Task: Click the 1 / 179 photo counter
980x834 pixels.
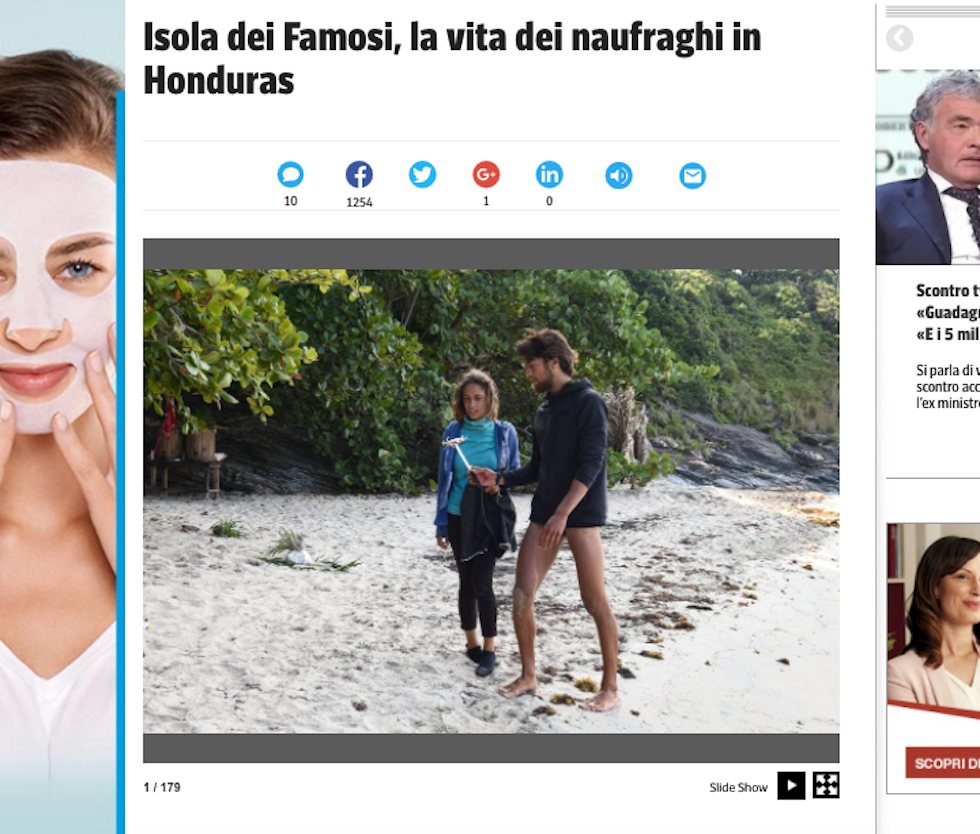Action: tap(162, 787)
